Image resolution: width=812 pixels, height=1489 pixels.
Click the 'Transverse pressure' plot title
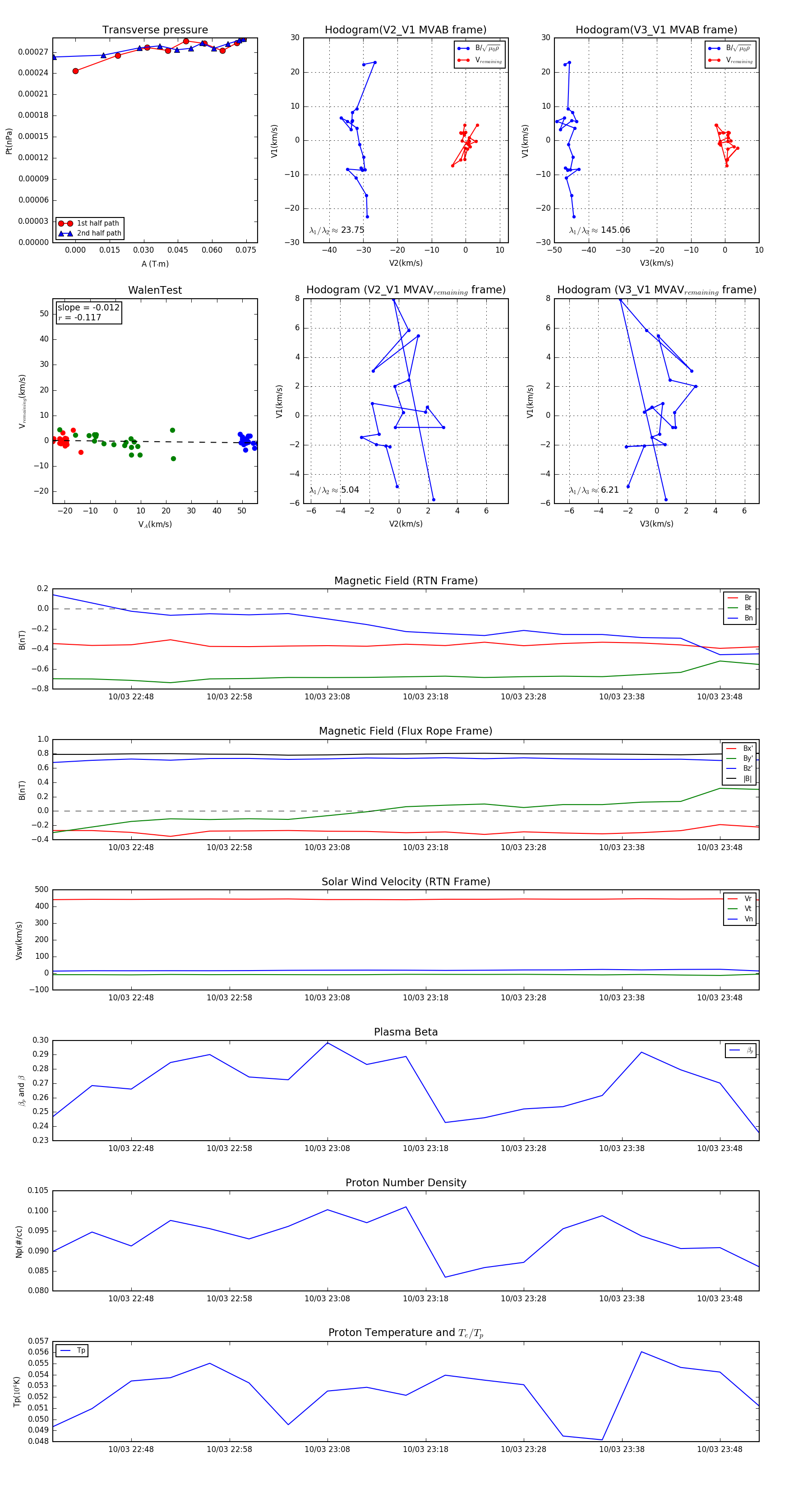click(x=155, y=30)
